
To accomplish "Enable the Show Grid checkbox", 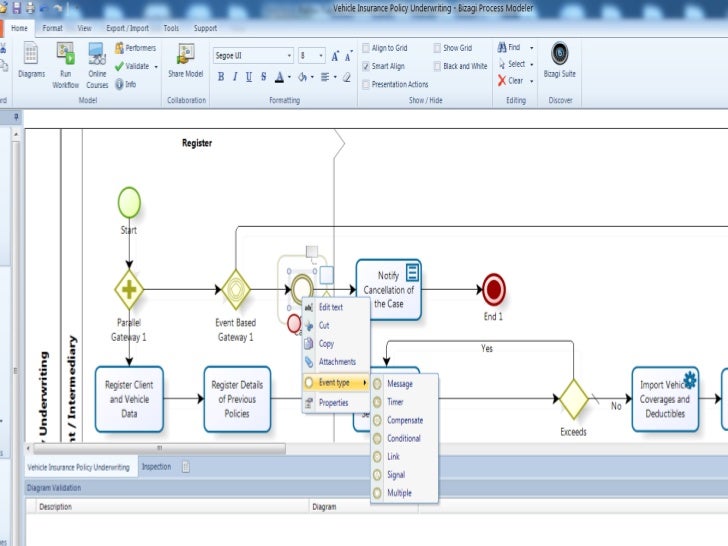I will [437, 48].
